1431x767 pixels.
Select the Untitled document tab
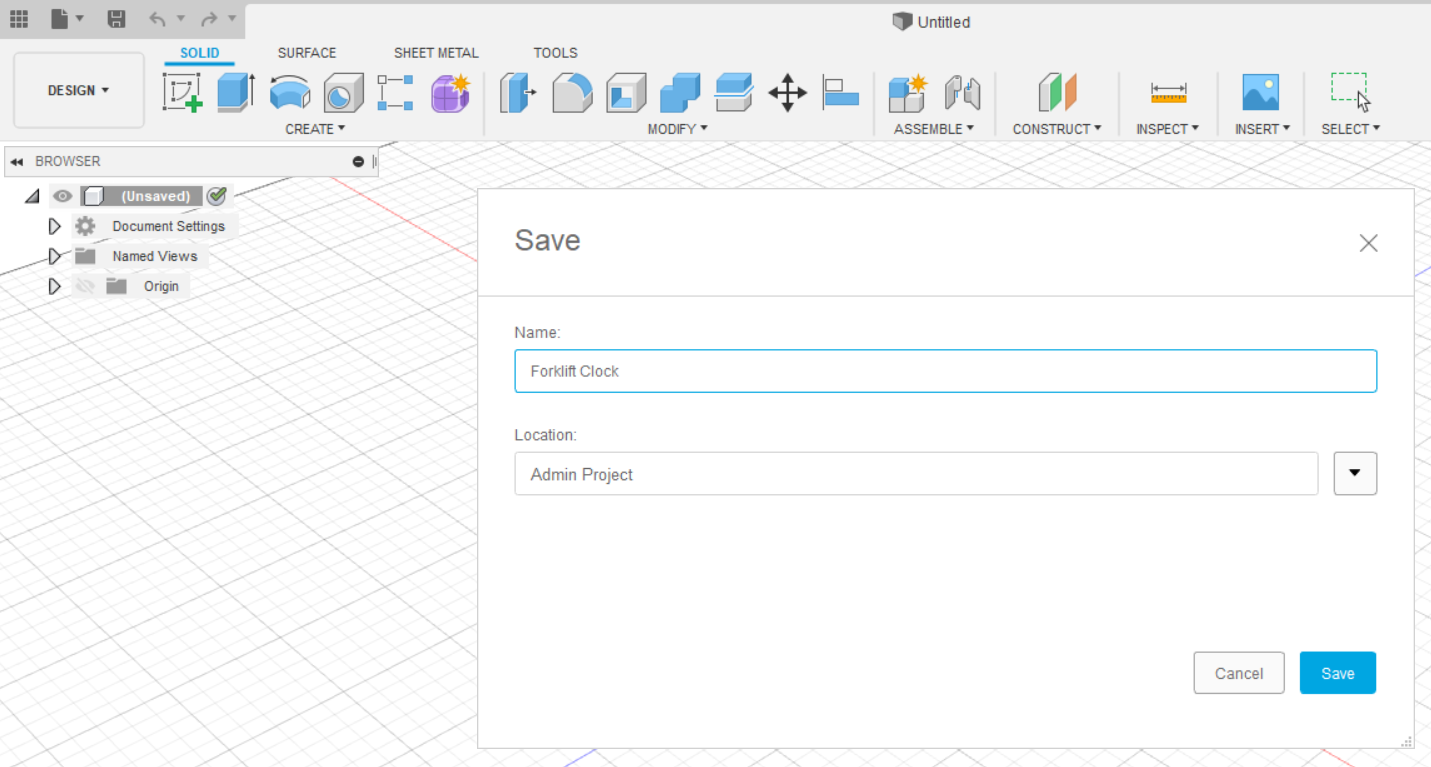[x=931, y=22]
